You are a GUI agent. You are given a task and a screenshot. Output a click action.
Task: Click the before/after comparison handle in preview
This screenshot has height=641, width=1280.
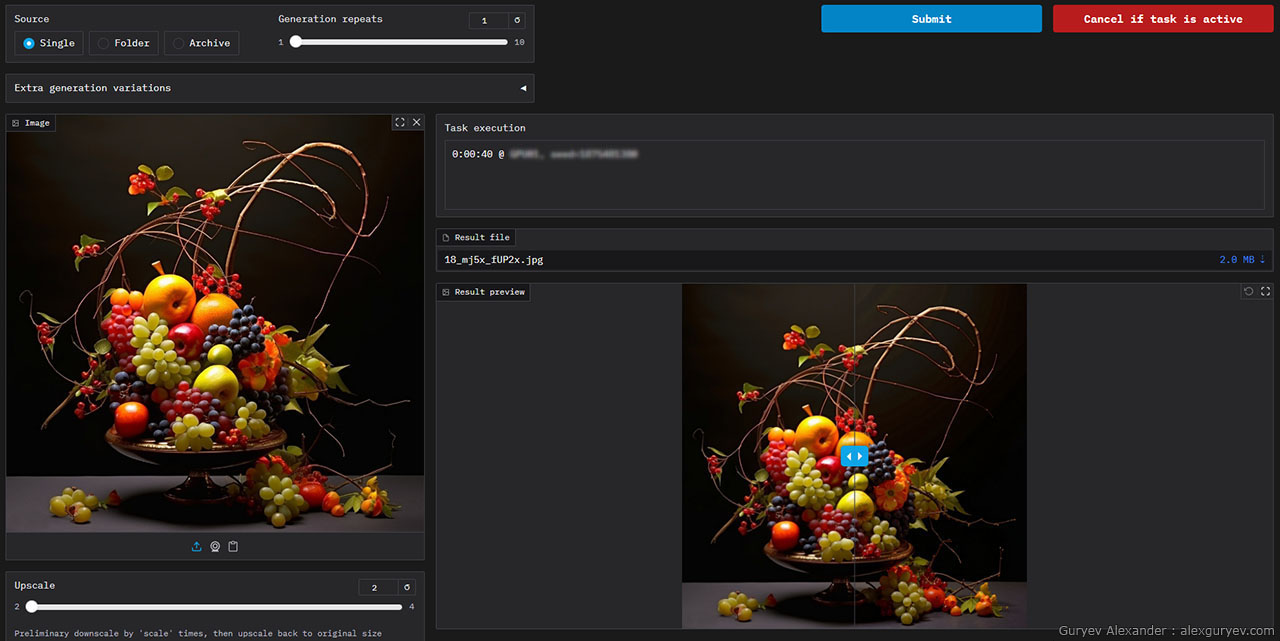854,456
